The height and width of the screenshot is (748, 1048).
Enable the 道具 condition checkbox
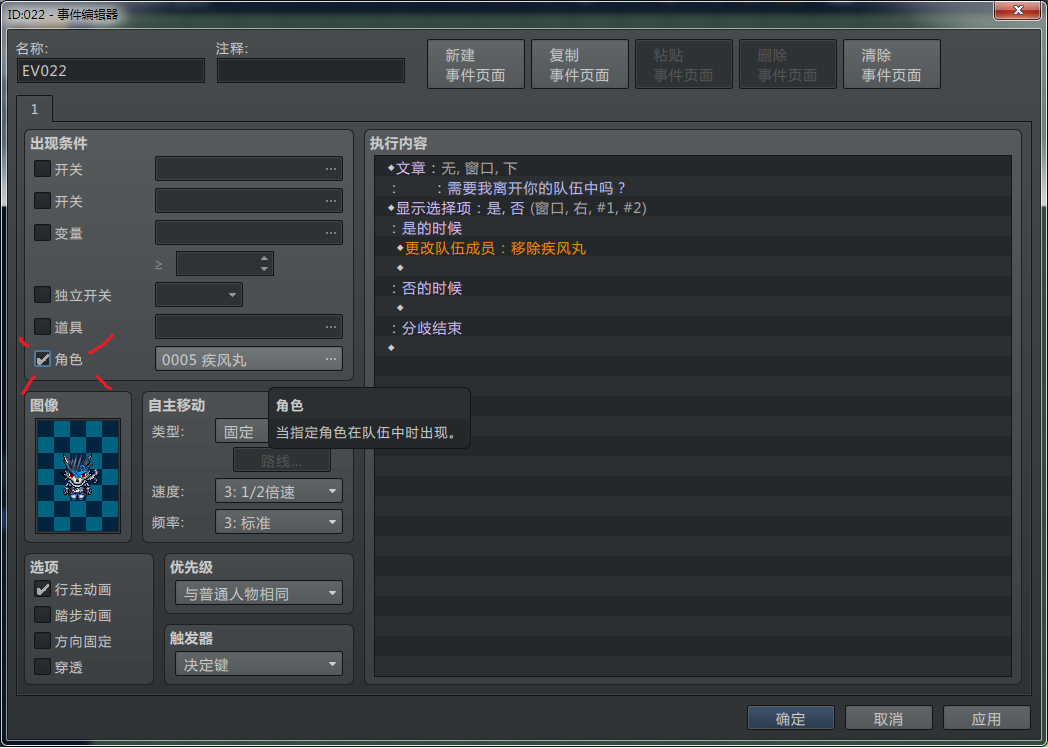(x=42, y=326)
